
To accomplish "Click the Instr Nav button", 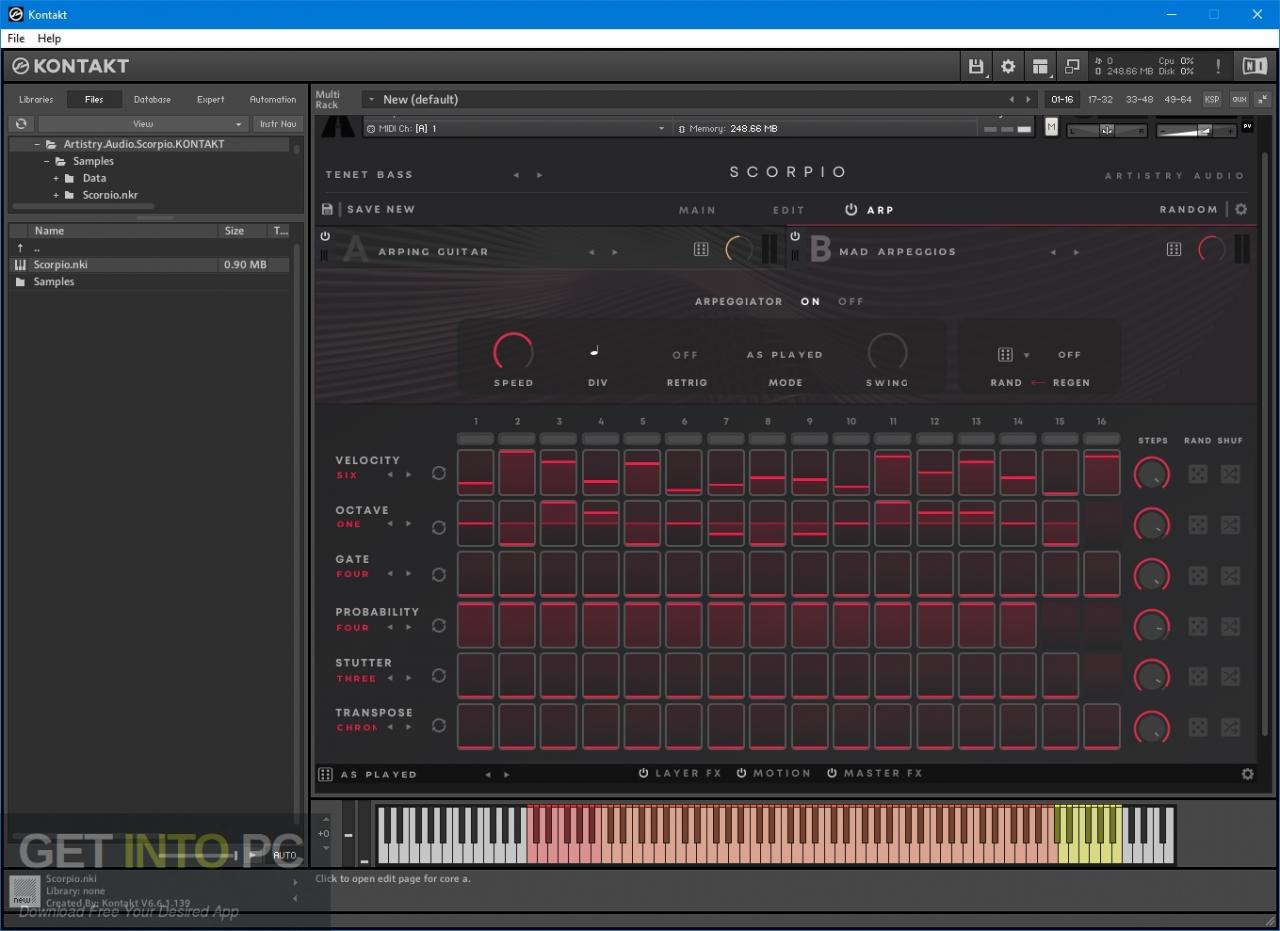I will pos(278,124).
